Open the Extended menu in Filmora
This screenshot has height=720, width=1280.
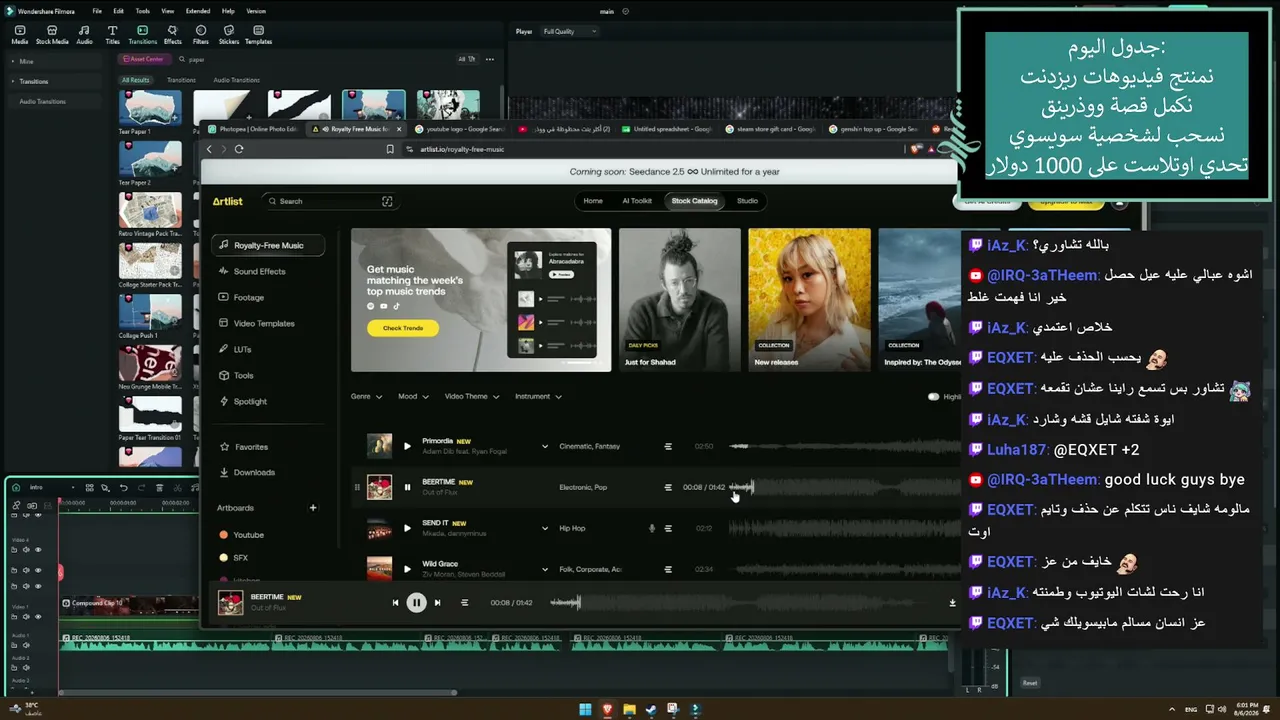tap(198, 11)
